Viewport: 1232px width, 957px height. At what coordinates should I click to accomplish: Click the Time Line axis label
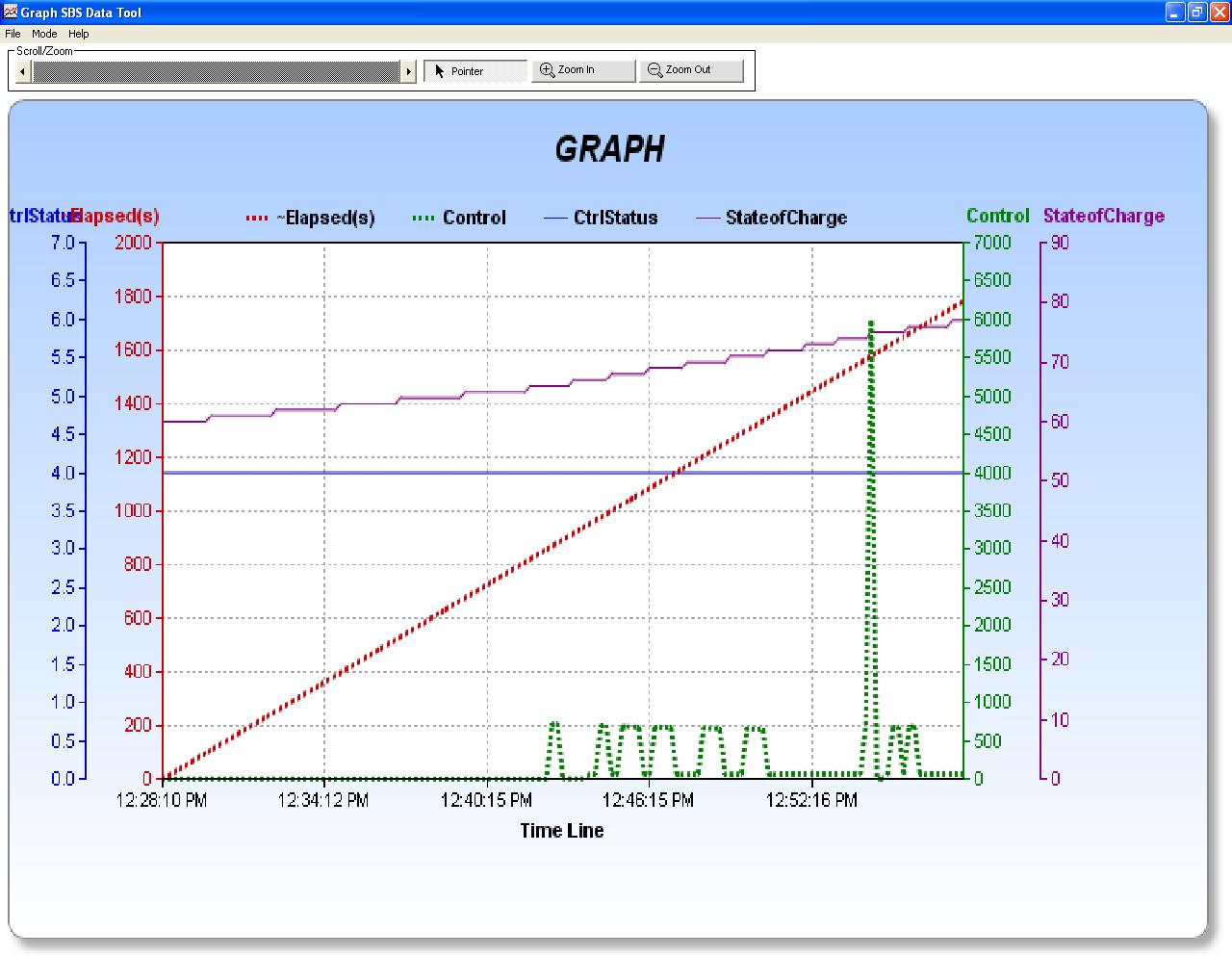[x=562, y=831]
